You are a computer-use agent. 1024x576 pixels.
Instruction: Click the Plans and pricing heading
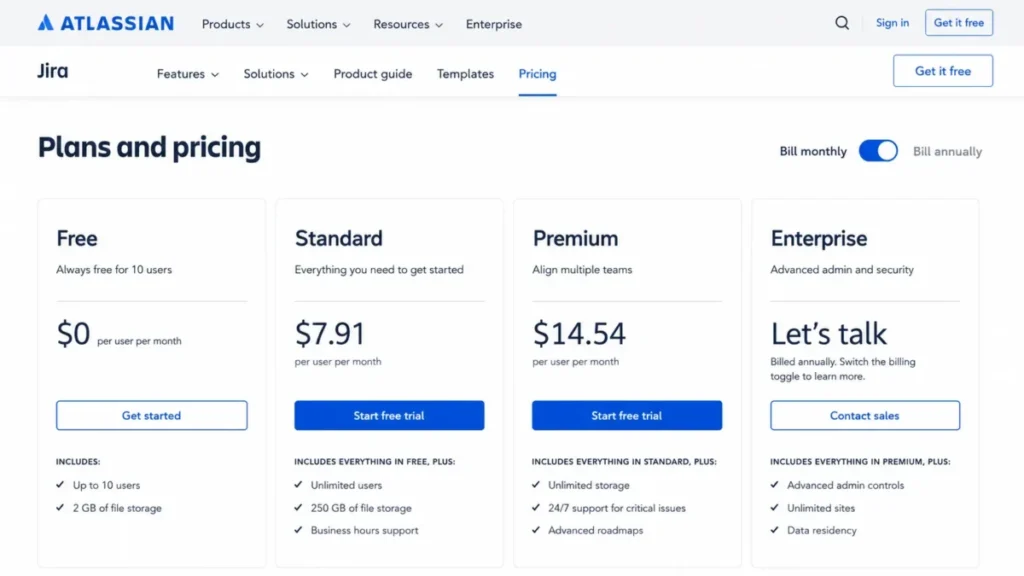click(149, 148)
